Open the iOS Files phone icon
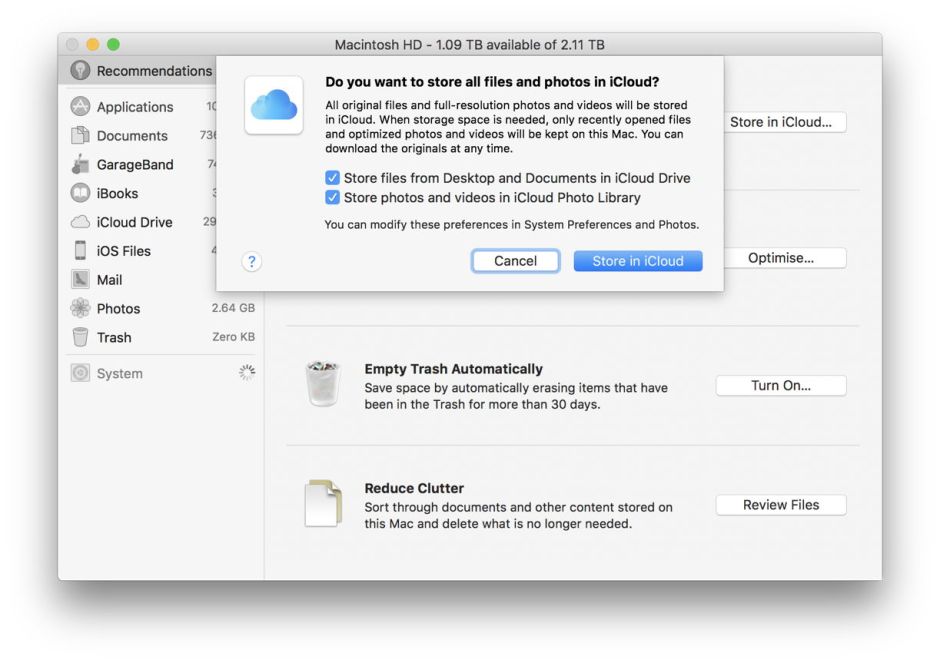The image size is (940, 663). (80, 251)
